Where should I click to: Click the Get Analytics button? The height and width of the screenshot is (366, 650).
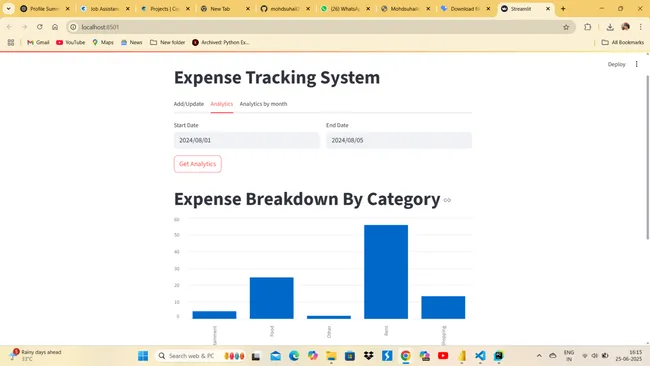[x=197, y=164]
